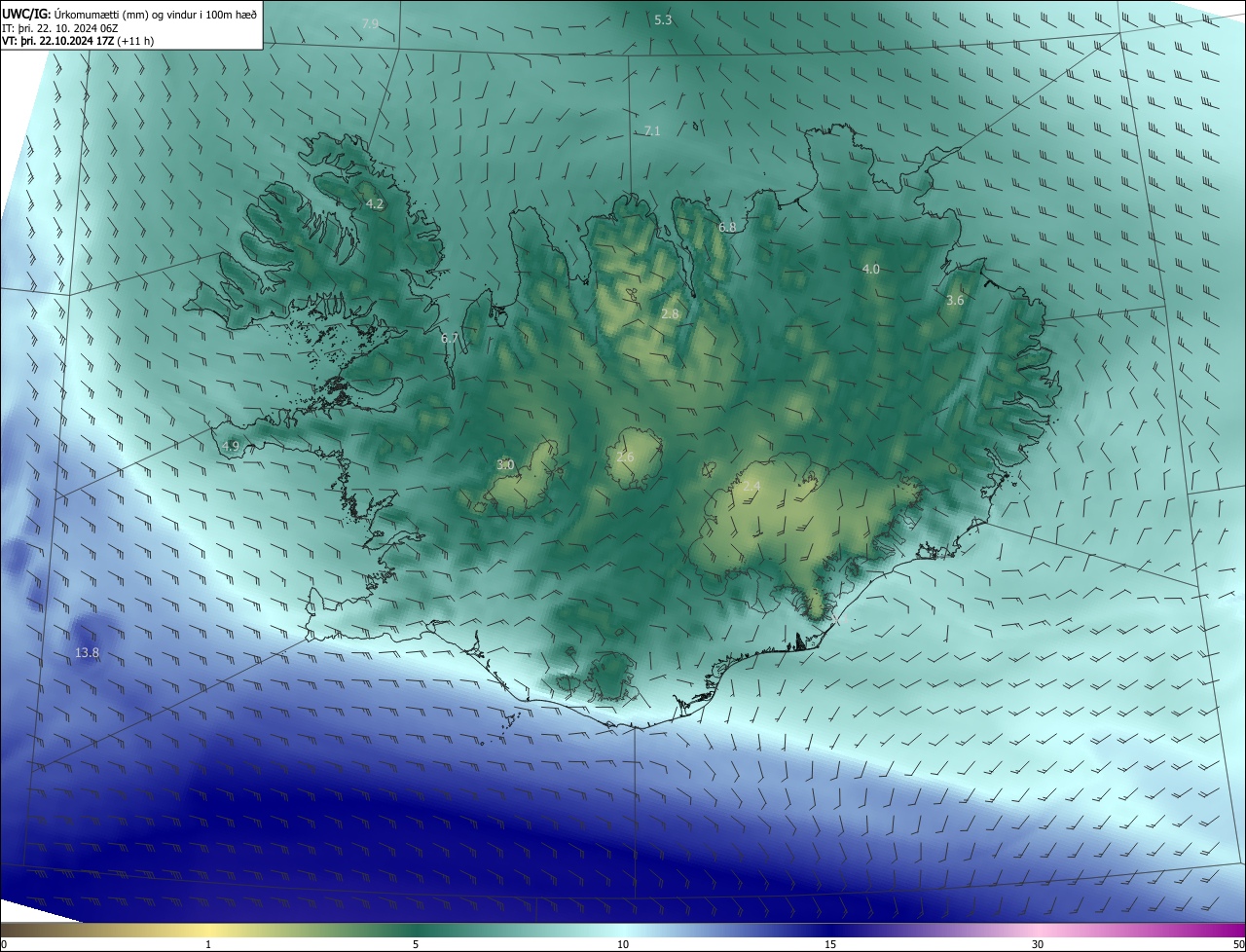Click the 3.6 value label on the map
This screenshot has width=1246, height=952.
[955, 300]
